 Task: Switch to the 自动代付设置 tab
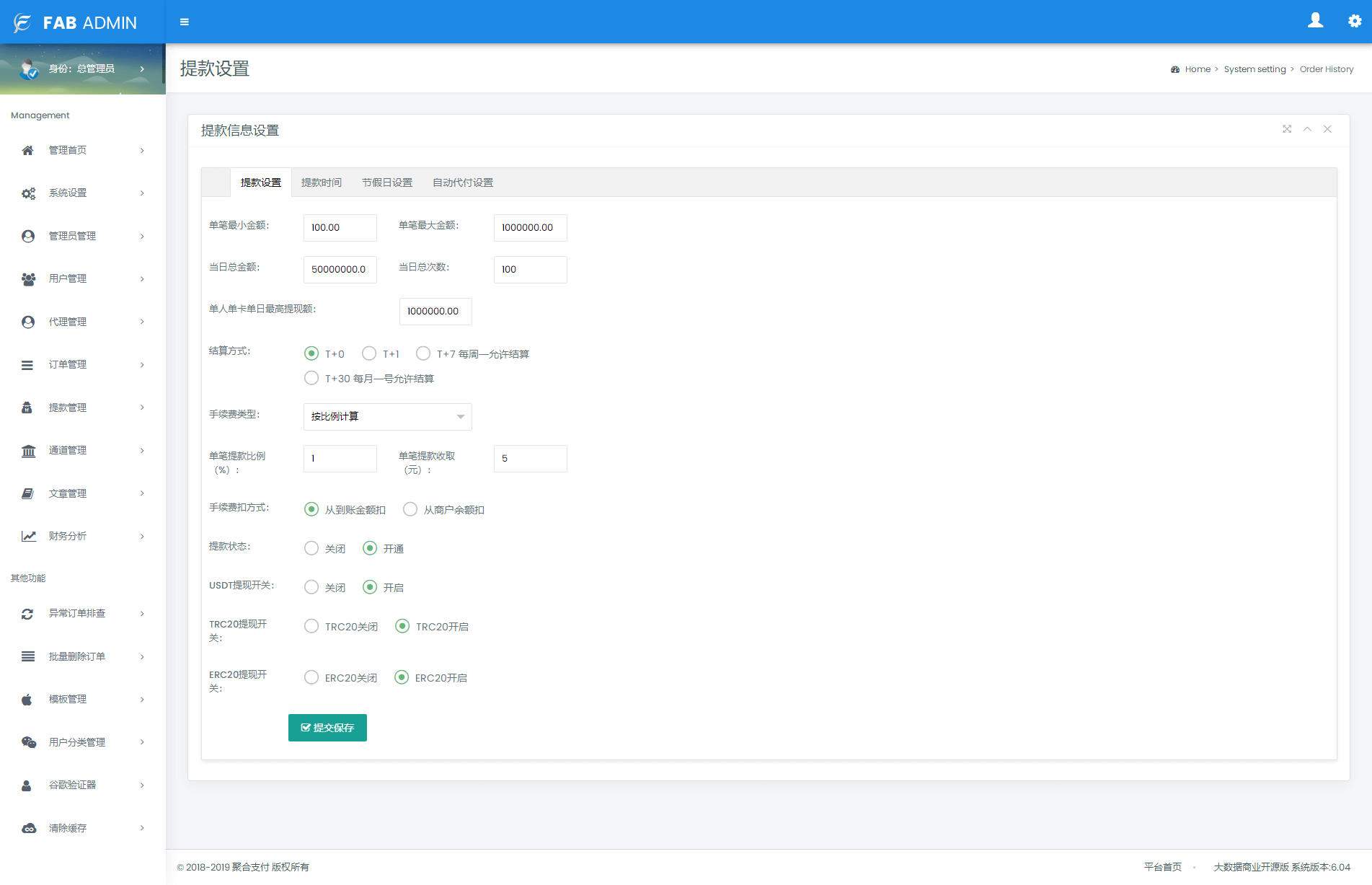462,182
